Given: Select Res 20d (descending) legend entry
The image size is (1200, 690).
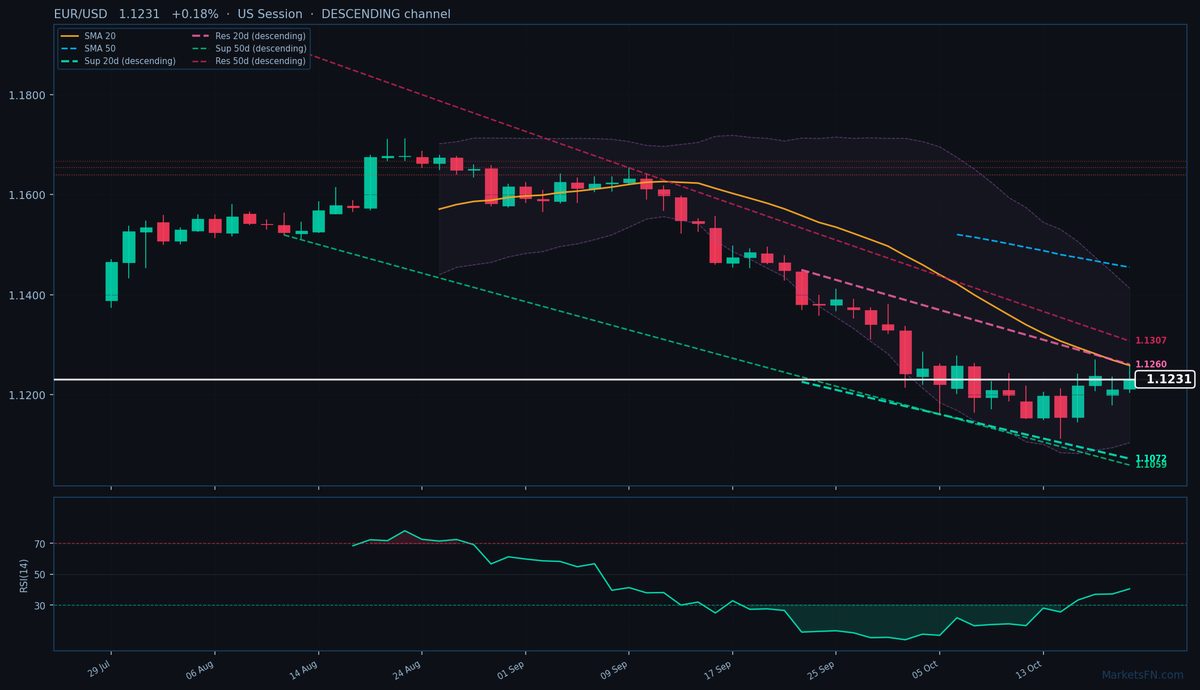Looking at the screenshot, I should click(248, 36).
